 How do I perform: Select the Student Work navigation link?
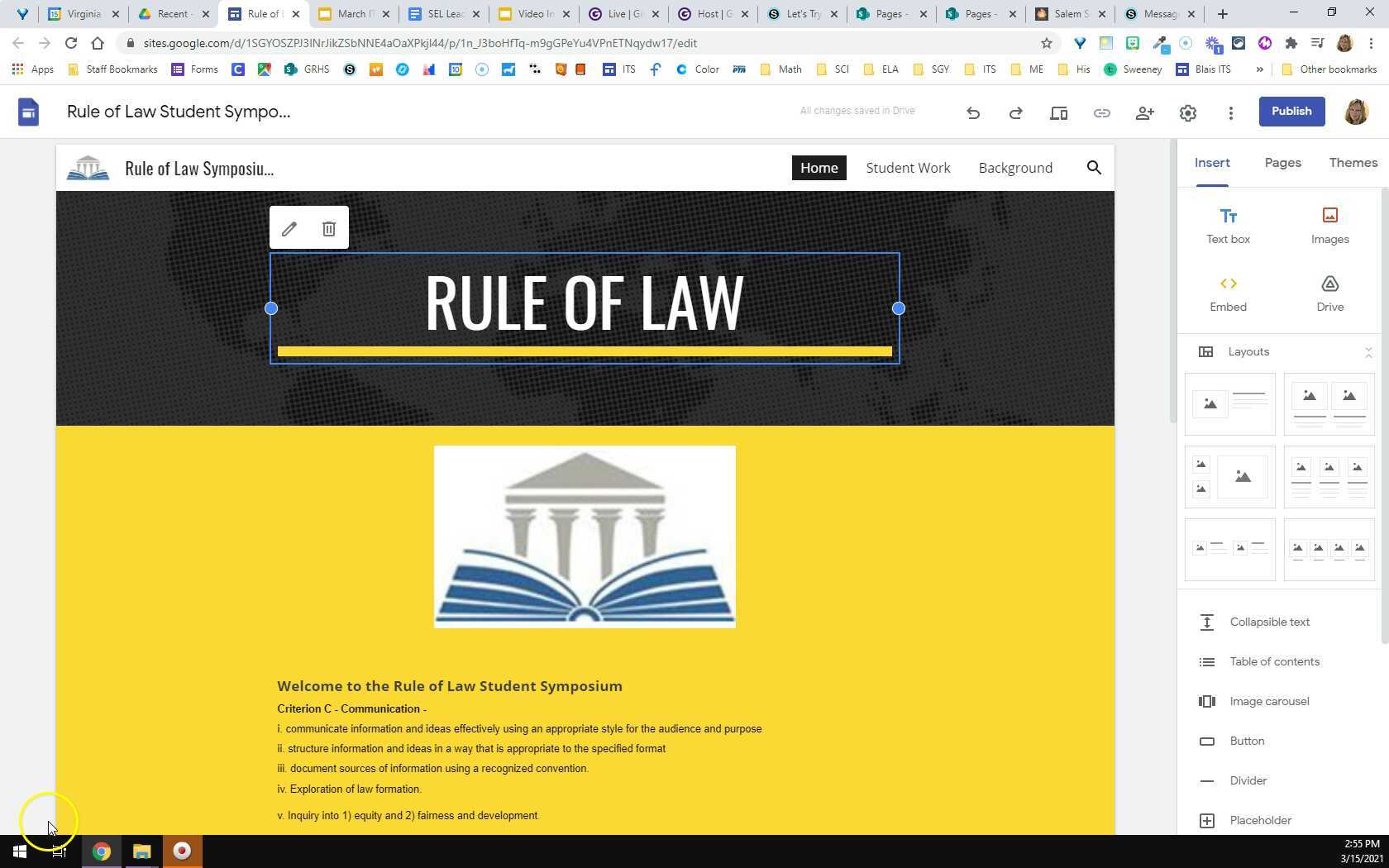point(908,168)
